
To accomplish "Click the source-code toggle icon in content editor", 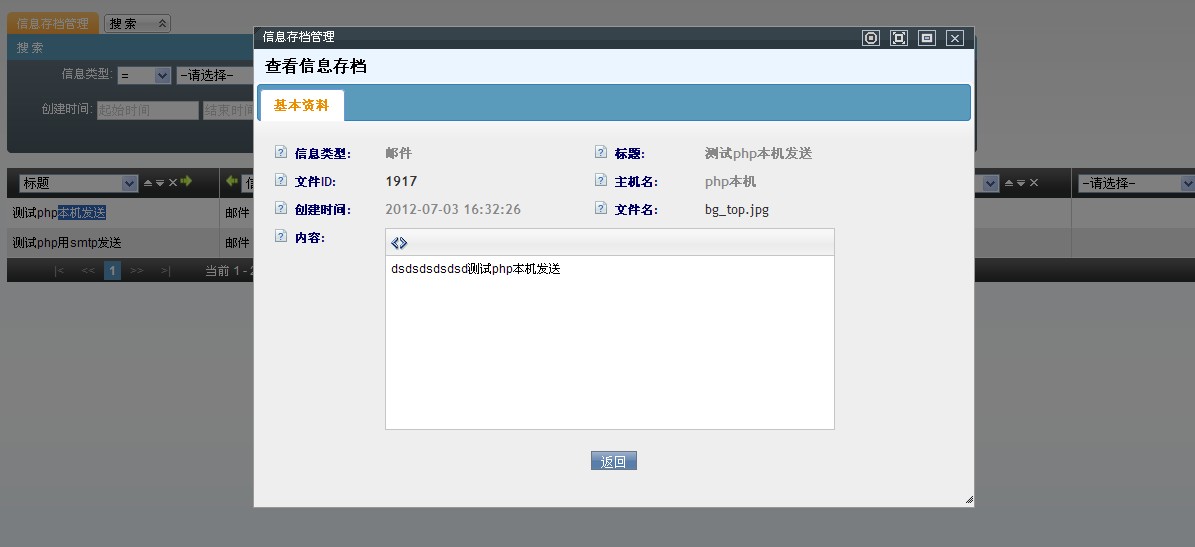I will coord(399,243).
